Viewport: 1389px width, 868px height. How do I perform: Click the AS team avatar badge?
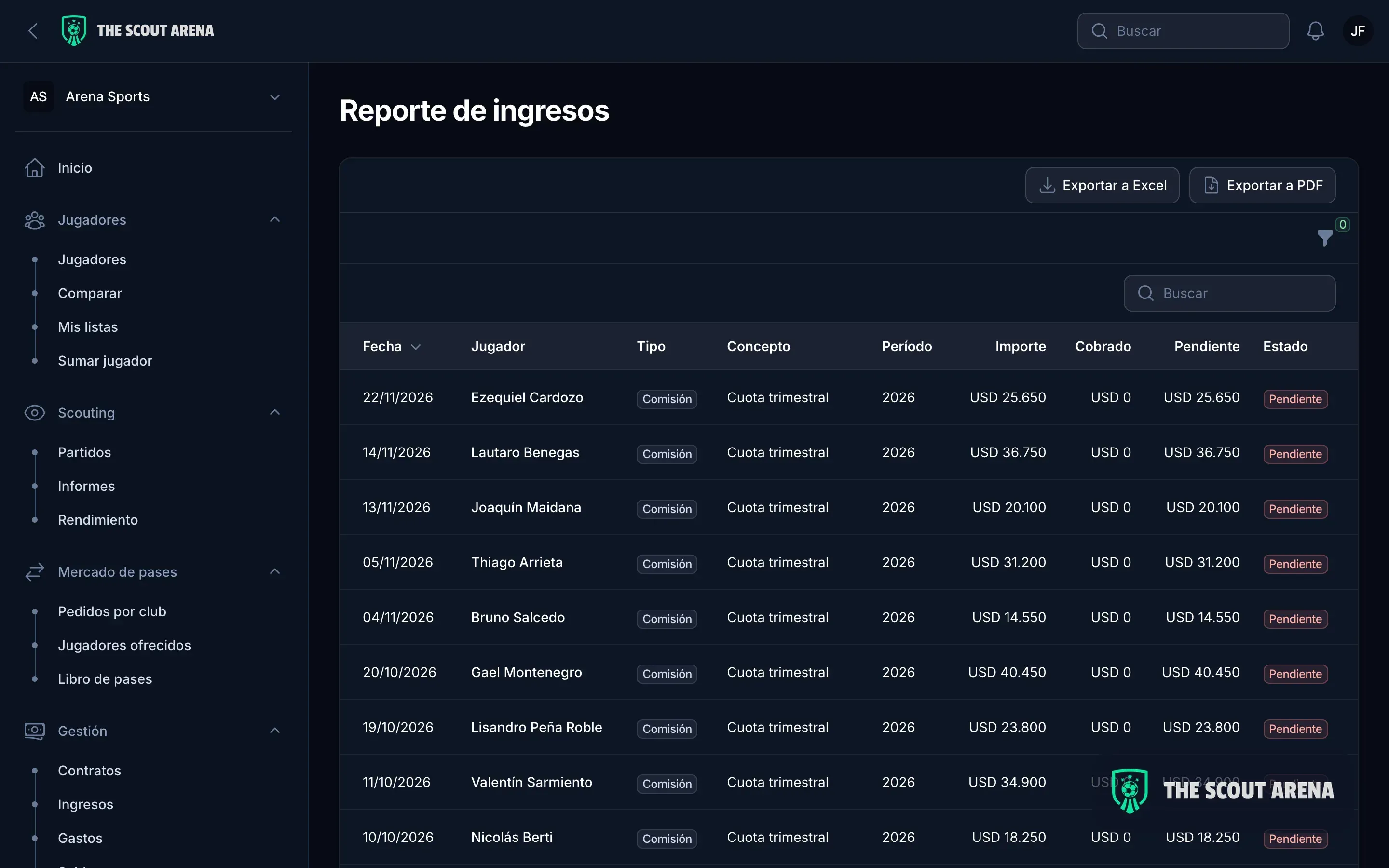coord(39,96)
